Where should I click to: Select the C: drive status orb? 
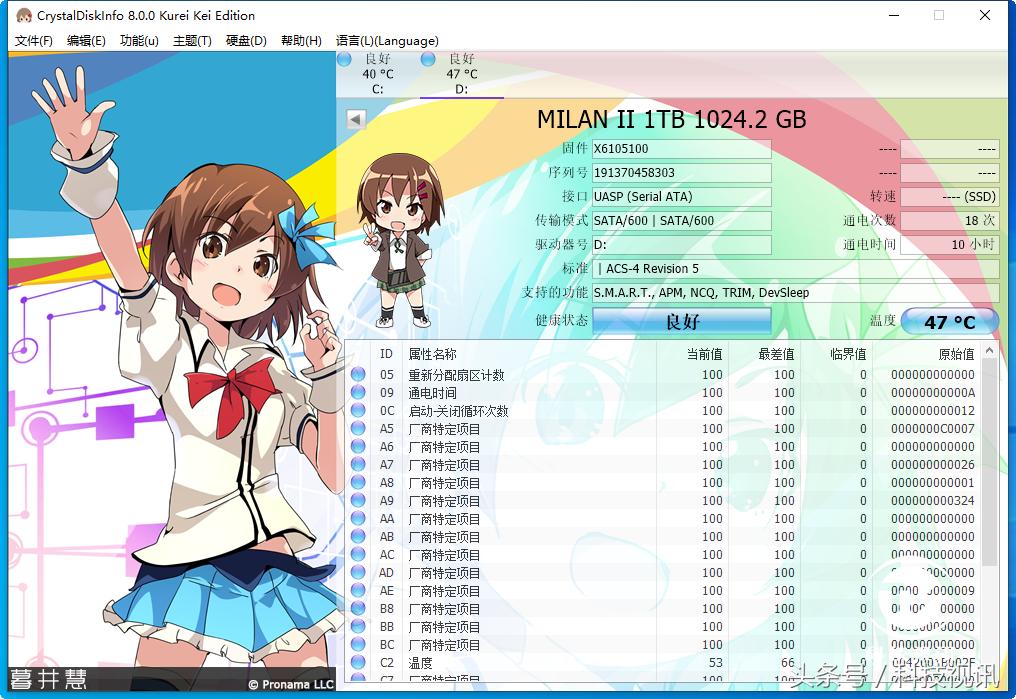(345, 60)
